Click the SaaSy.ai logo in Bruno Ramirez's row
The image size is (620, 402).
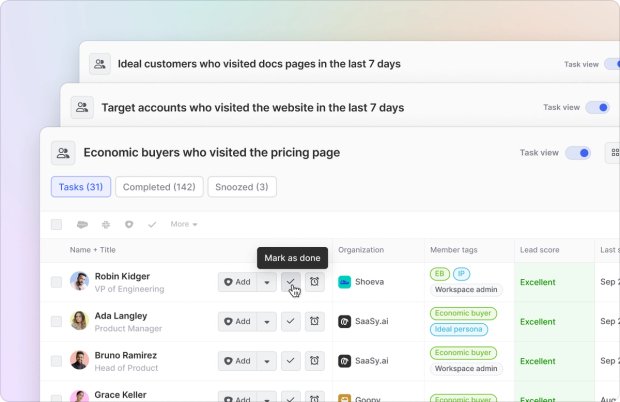344,361
